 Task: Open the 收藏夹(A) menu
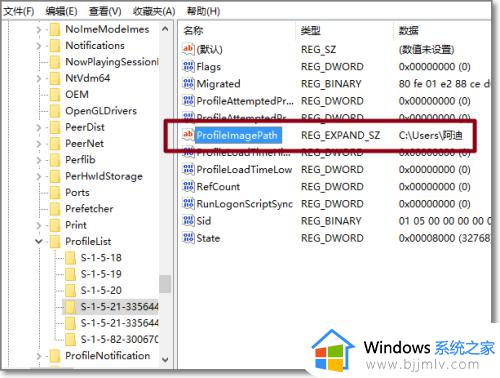[x=154, y=11]
